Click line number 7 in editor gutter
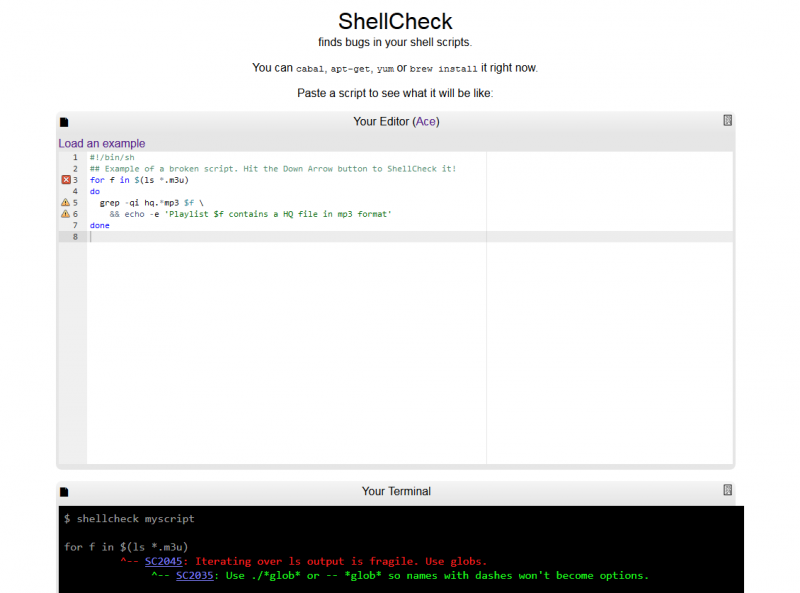 coord(75,225)
